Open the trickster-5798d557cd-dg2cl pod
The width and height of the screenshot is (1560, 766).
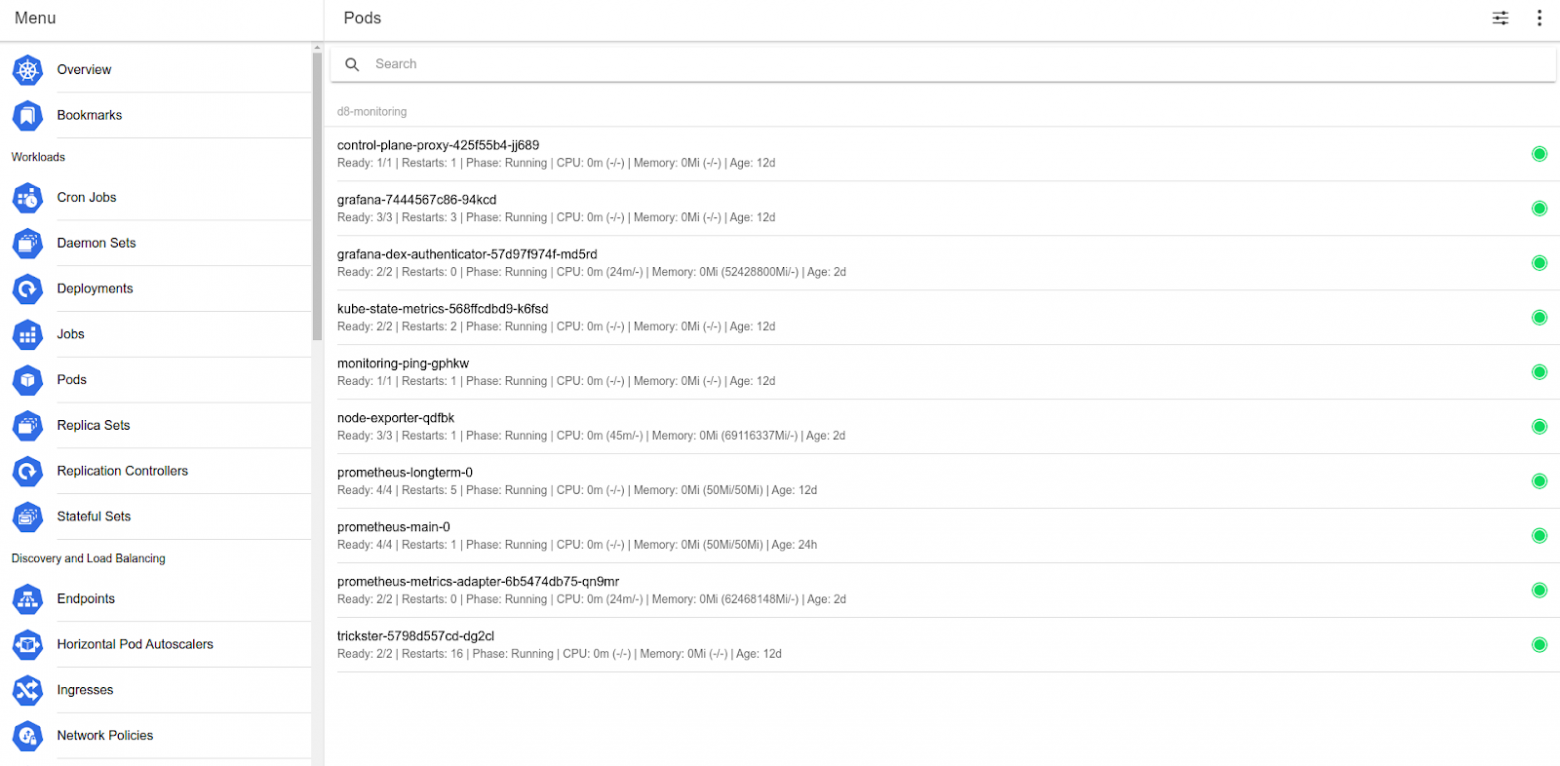416,636
